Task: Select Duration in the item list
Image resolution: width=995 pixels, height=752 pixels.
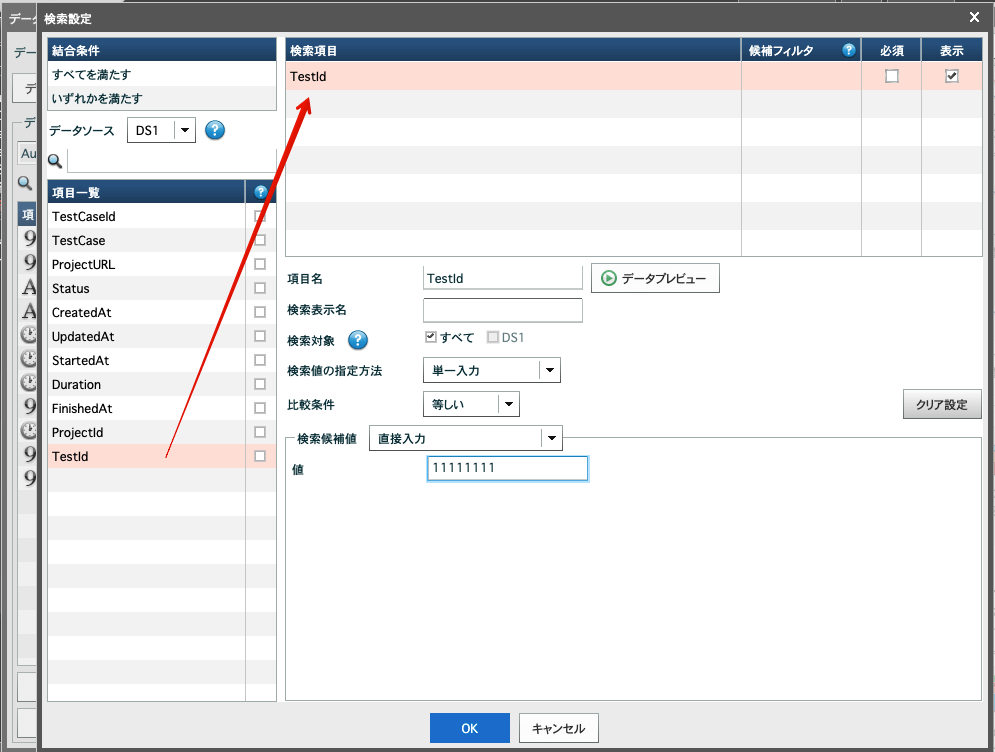Action: [x=146, y=384]
